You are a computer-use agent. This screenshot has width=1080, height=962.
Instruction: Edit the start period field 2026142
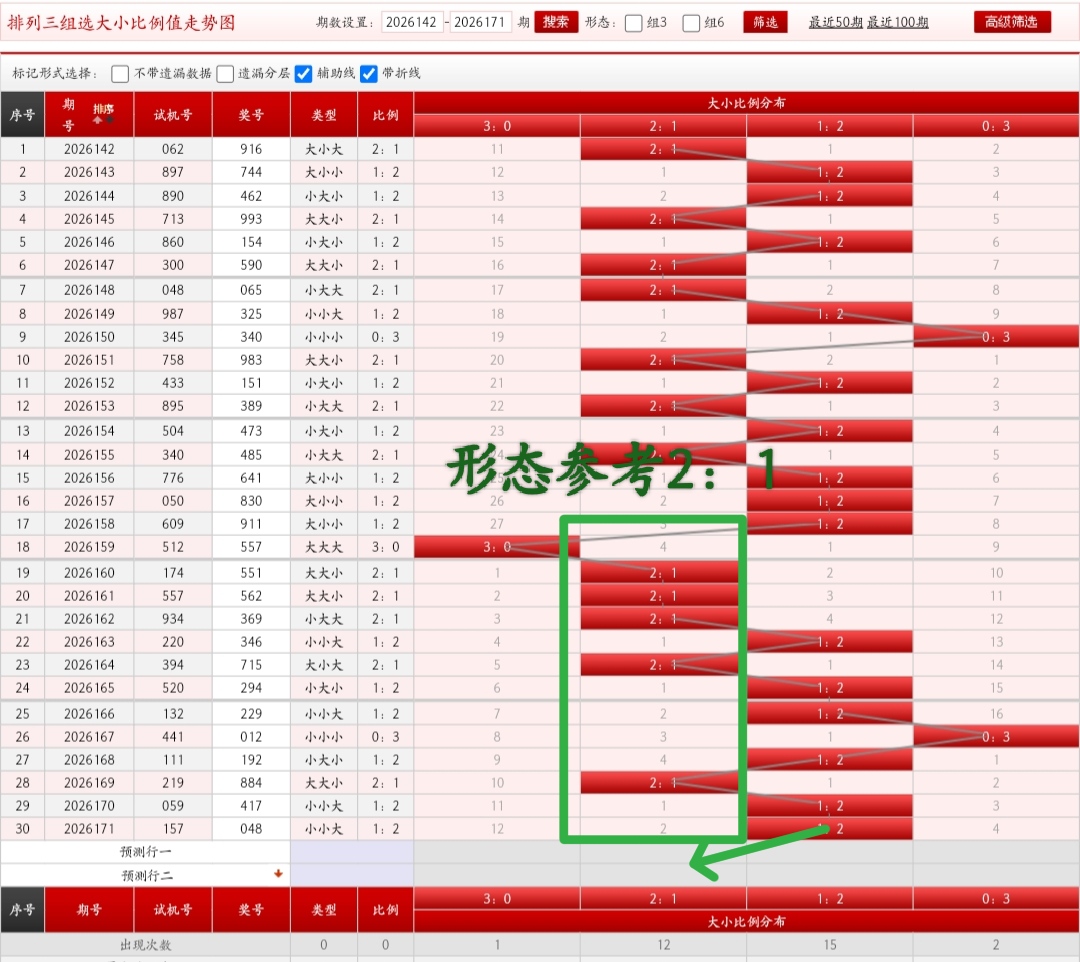(x=411, y=22)
